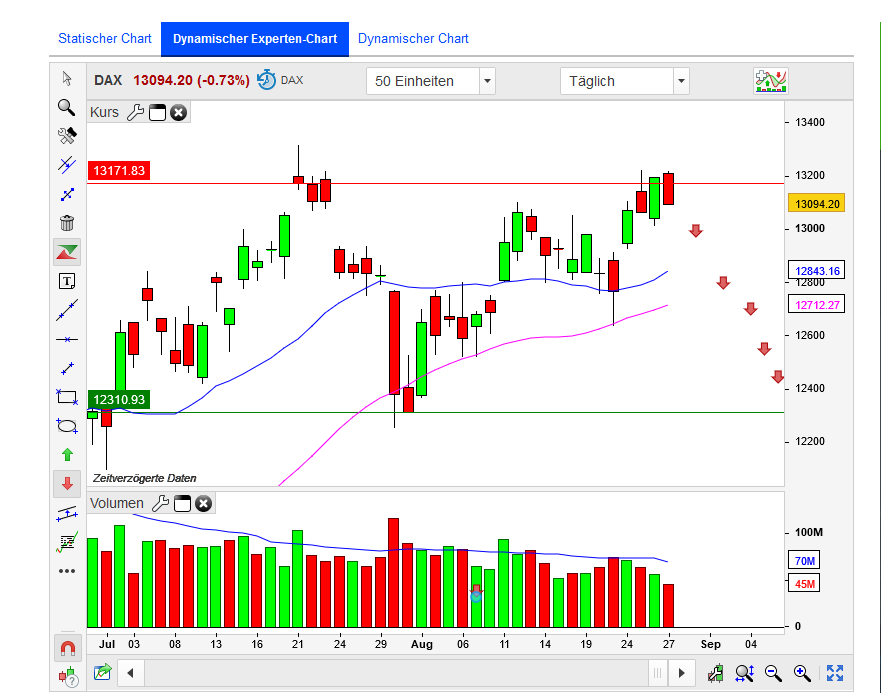Click the Täglich dropdown arrow

(681, 81)
